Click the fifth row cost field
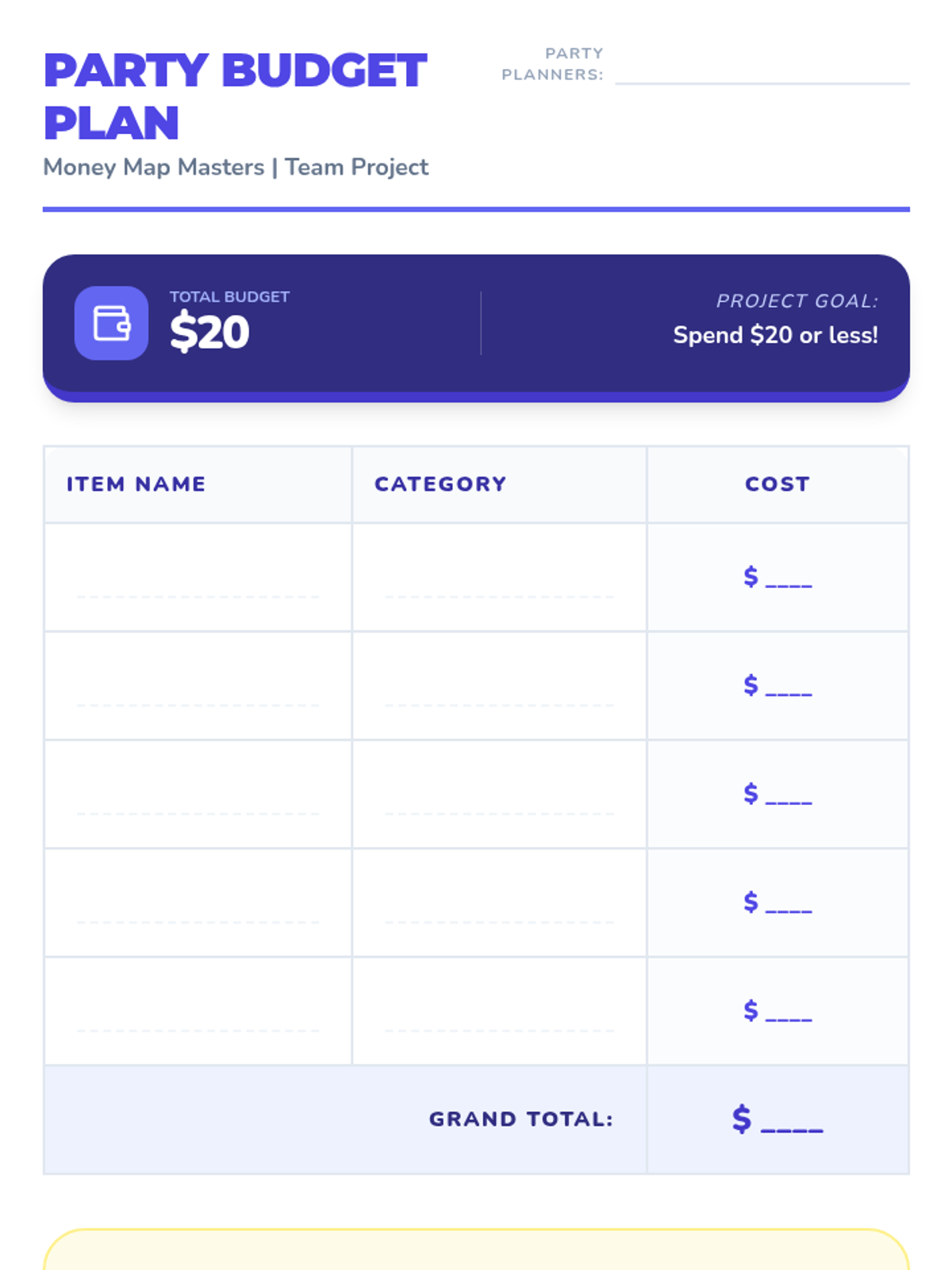The height and width of the screenshot is (1270, 952). click(778, 1012)
